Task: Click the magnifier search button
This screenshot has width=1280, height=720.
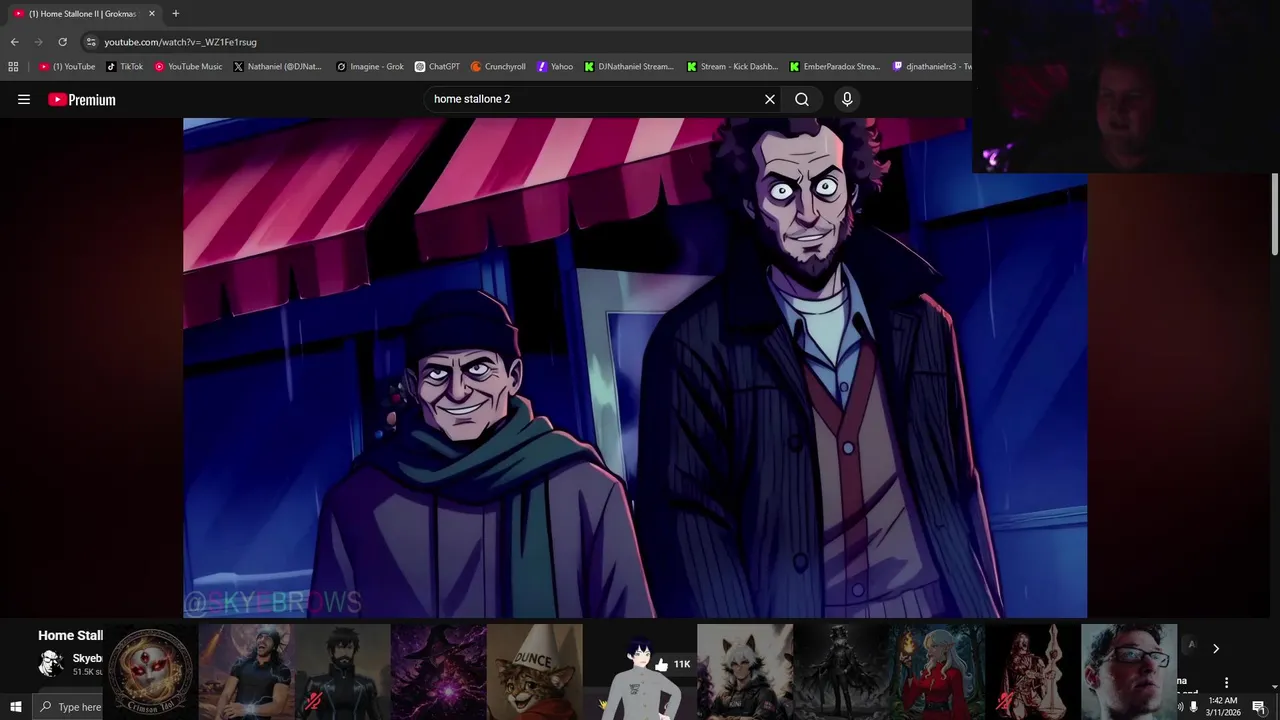Action: coord(802,99)
